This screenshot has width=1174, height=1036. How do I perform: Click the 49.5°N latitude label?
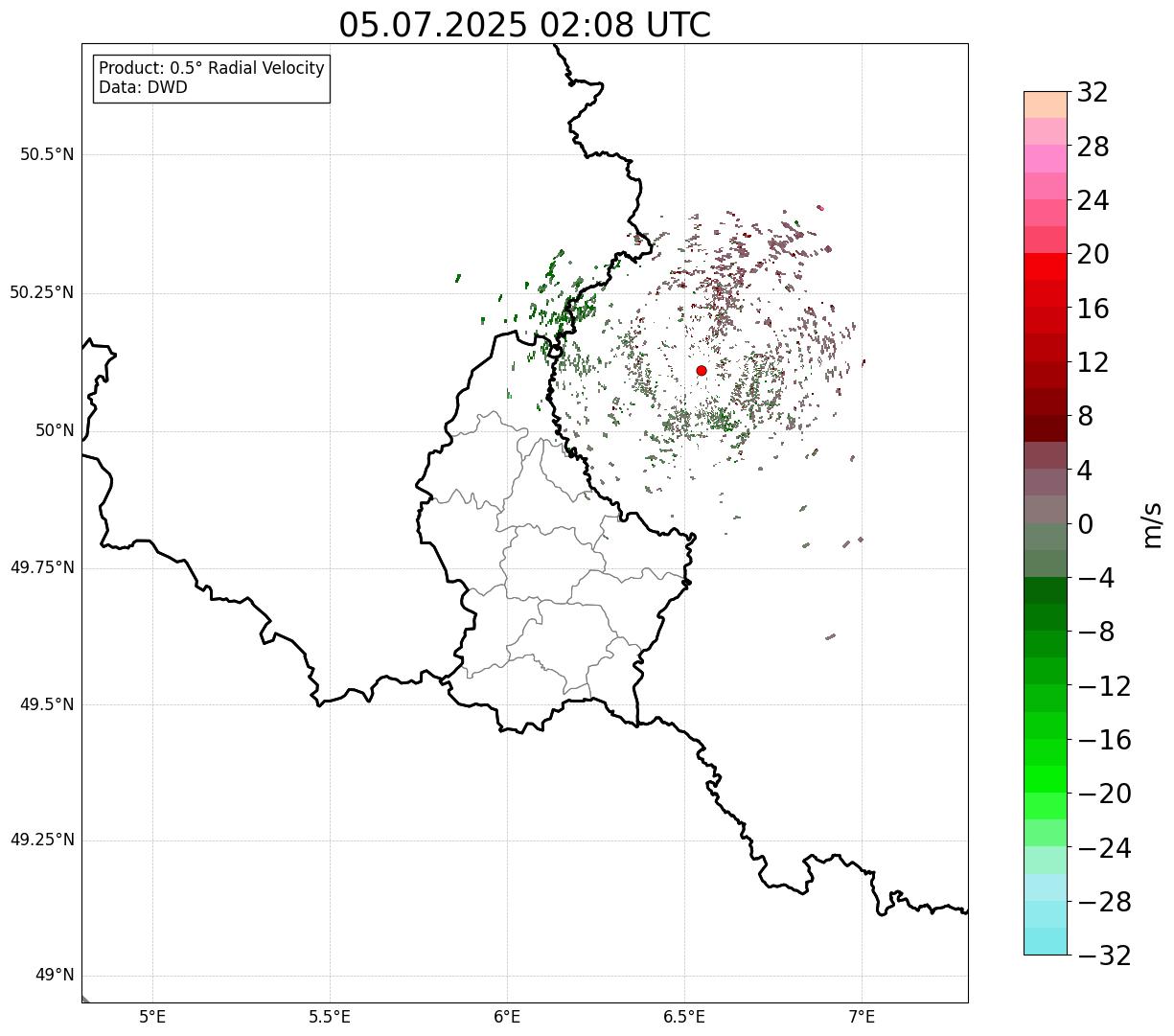[47, 704]
